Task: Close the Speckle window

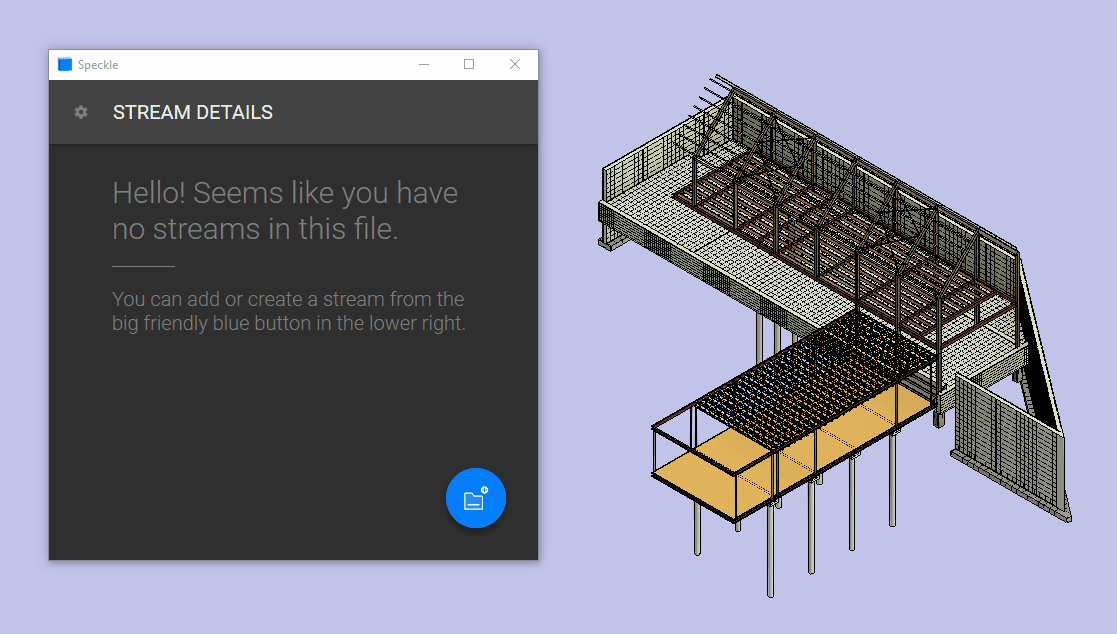Action: [x=515, y=64]
